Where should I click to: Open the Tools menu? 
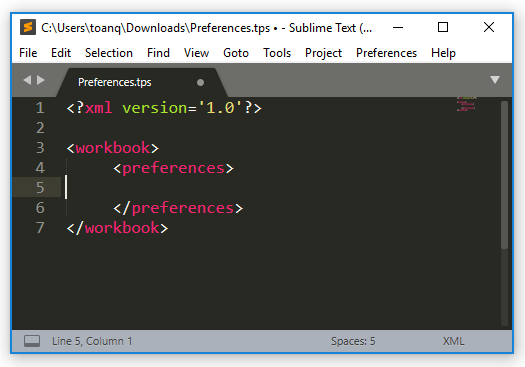coord(277,53)
